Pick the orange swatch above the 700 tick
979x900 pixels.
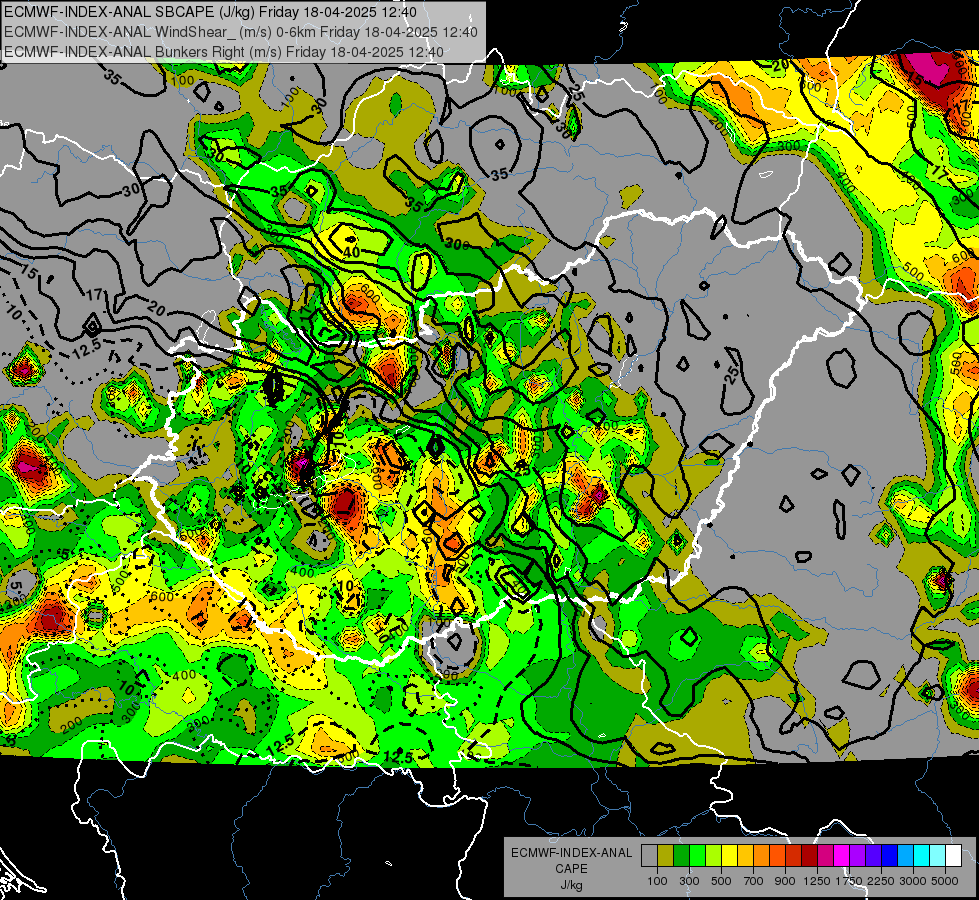tap(761, 856)
